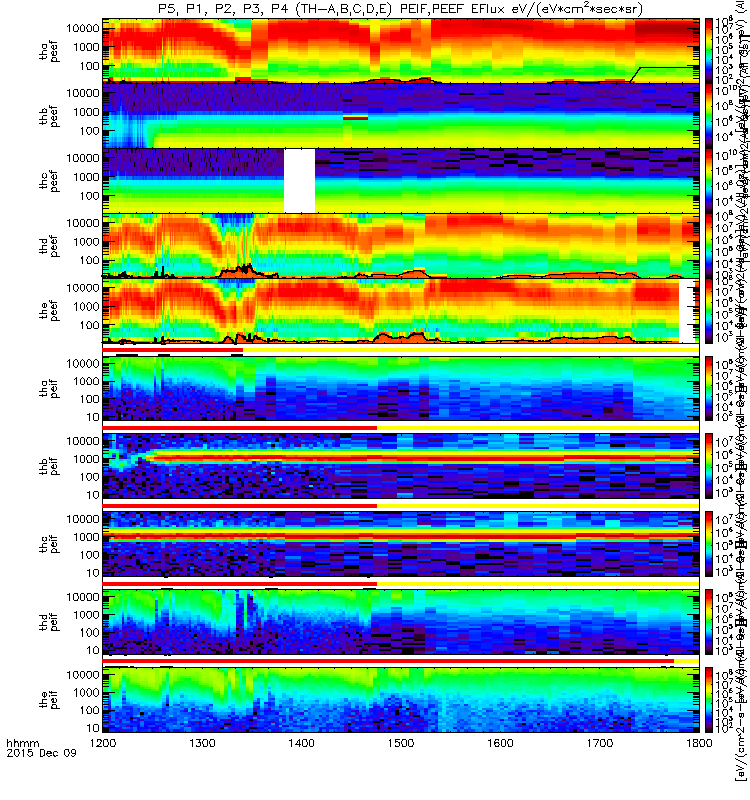Click the red status bar above tha peif panel
Screen dimensions: 750x800
point(172,350)
